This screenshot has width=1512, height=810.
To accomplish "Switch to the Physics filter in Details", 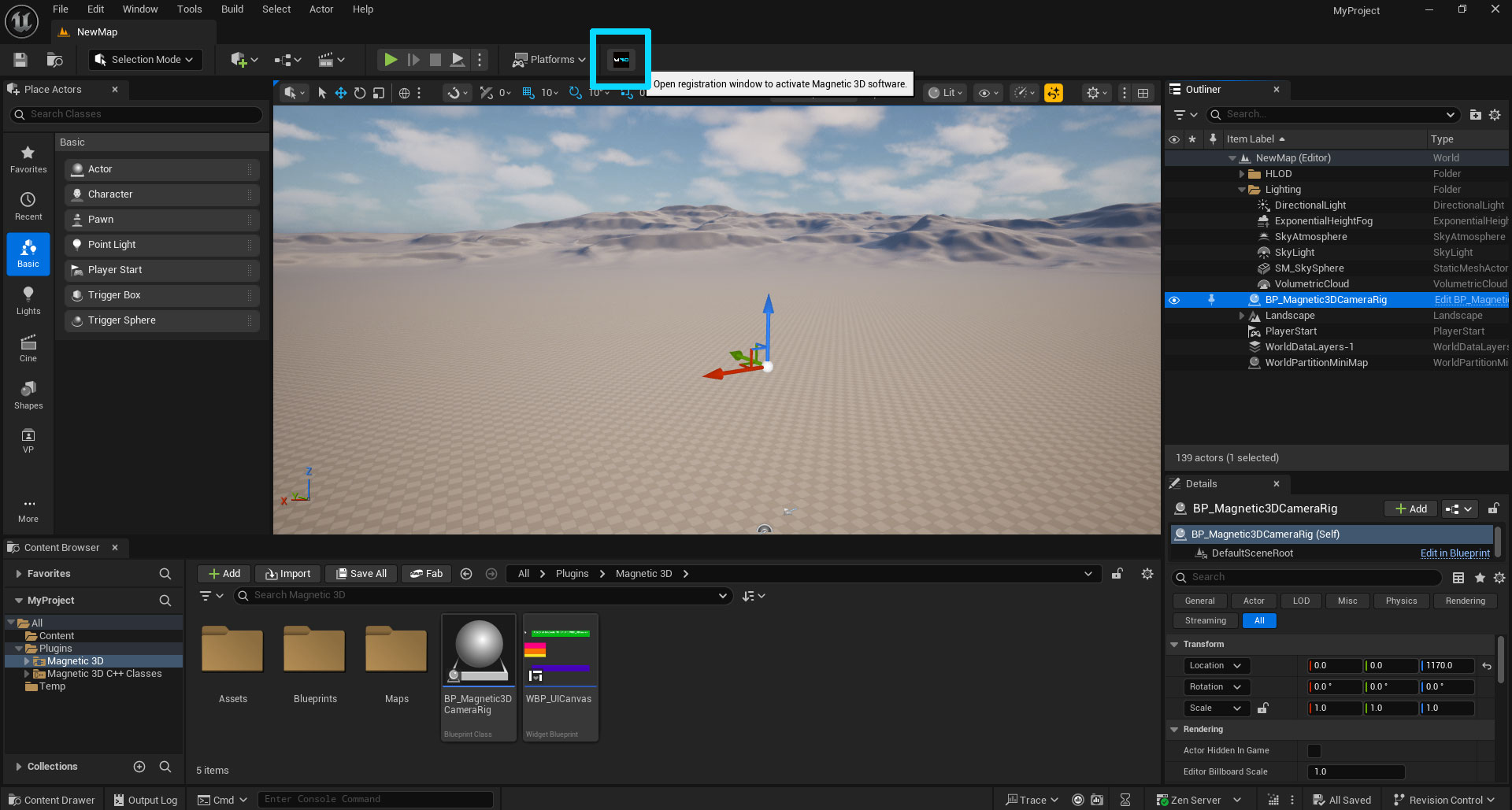I will coord(1401,601).
